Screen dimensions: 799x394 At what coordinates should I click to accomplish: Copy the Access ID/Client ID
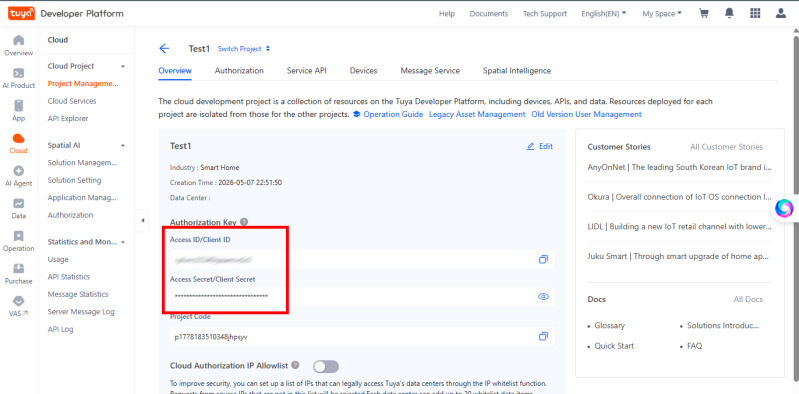[x=543, y=259]
